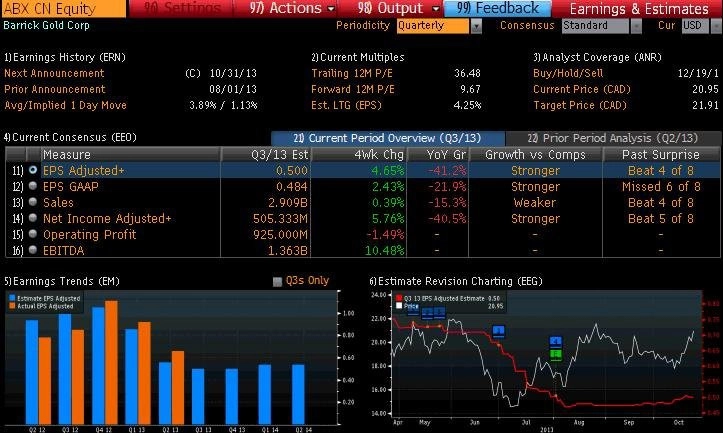
Task: Open Earnings History (ERN) section
Action: 65,57
